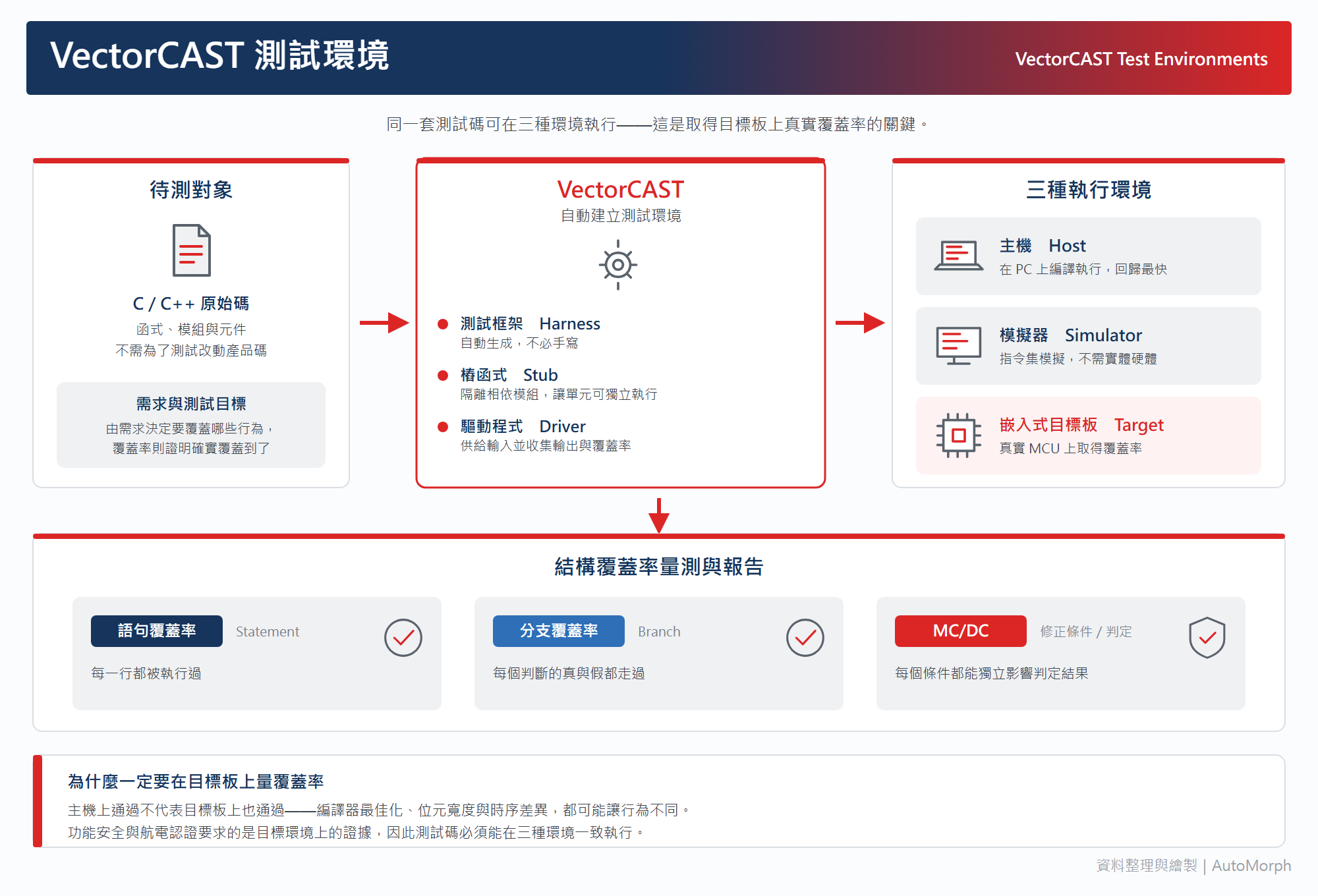Click 指令集模擬，不需實體硬體 text
The width and height of the screenshot is (1318, 896).
(x=1078, y=359)
